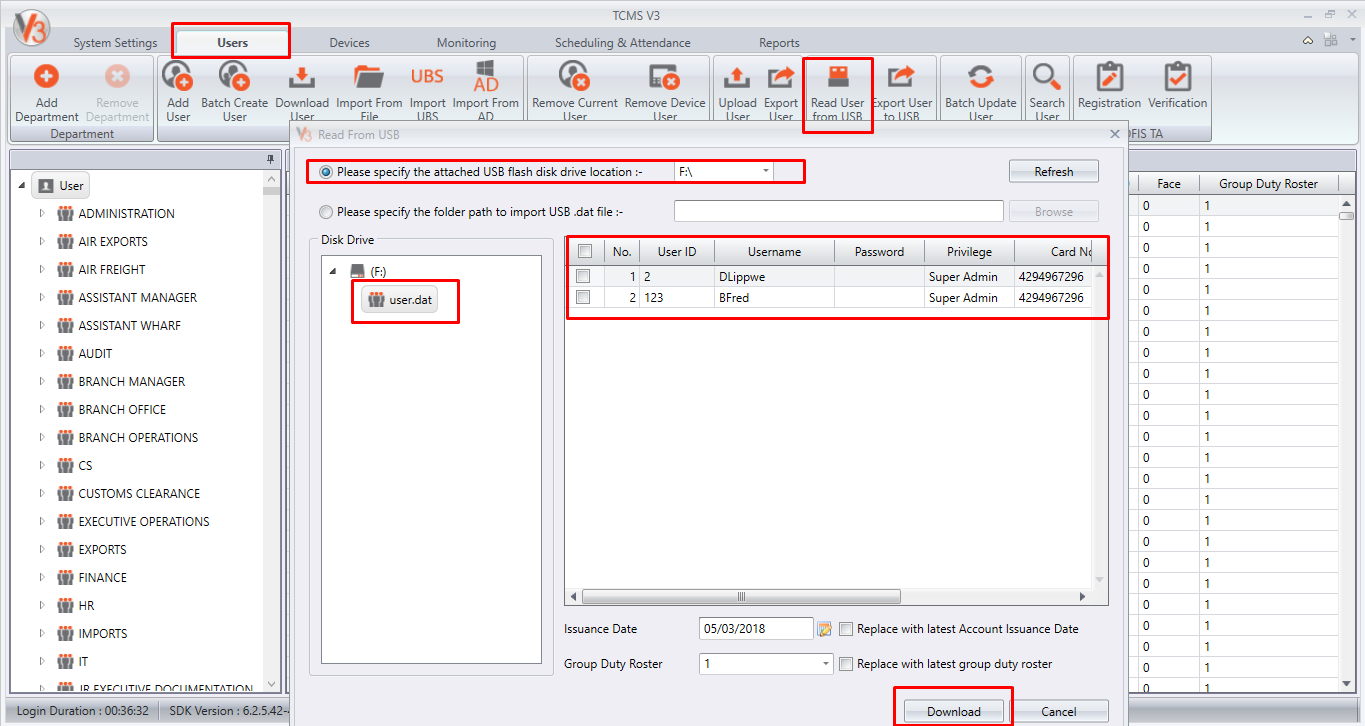Image resolution: width=1365 pixels, height=726 pixels.
Task: Click Read User from USB icon
Action: click(838, 77)
